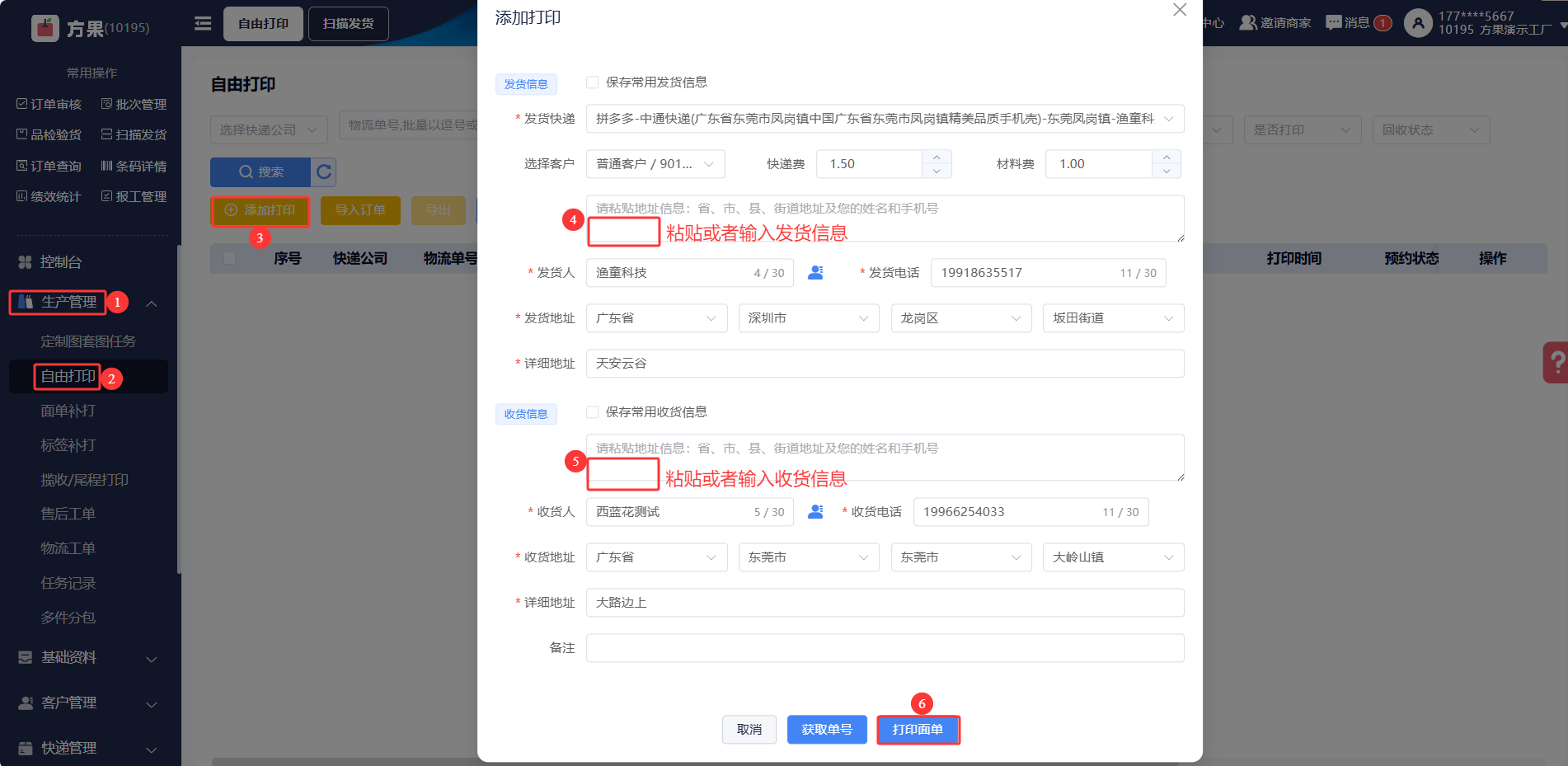
Task: Open the 消息 messages icon
Action: click(1333, 23)
